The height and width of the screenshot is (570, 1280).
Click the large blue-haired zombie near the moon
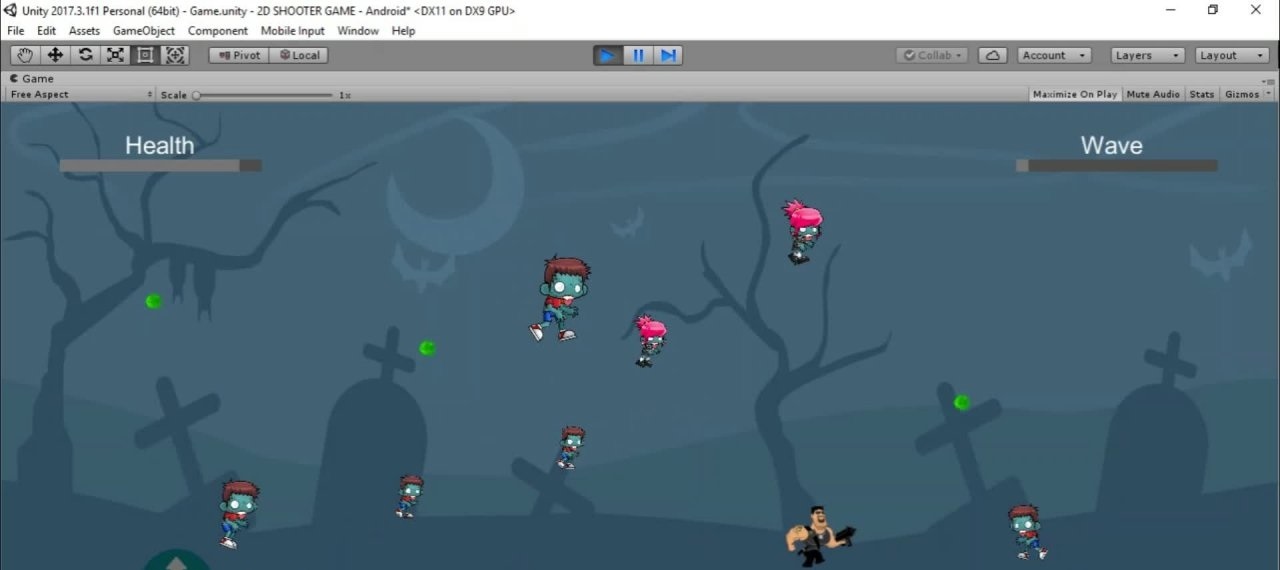(x=560, y=299)
